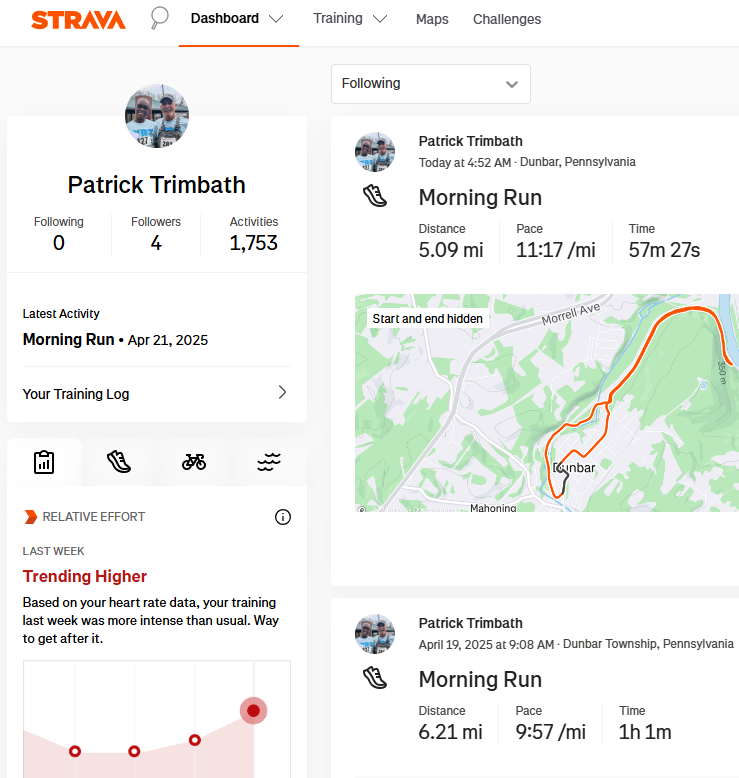The width and height of the screenshot is (739, 778).
Task: Select the cycling bike tab icon
Action: [x=194, y=462]
